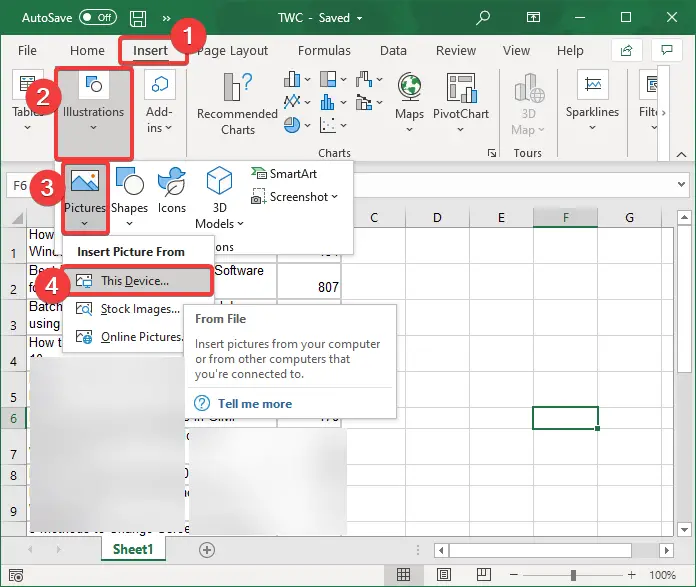Switch to Page Break Preview icon
Screen dimensions: 696x587
(x=483, y=575)
